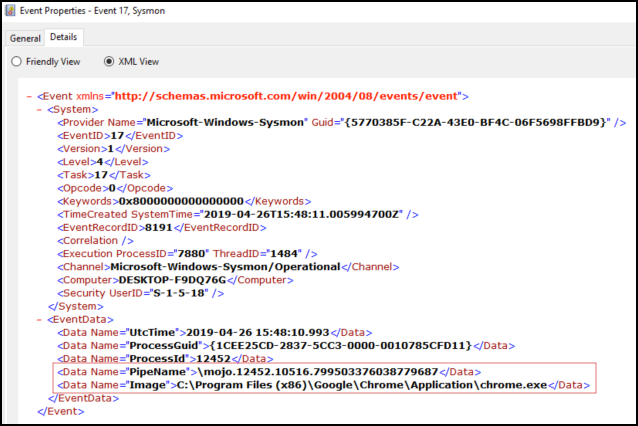
Task: Click the TimeCreated SystemTime value
Action: pos(301,214)
